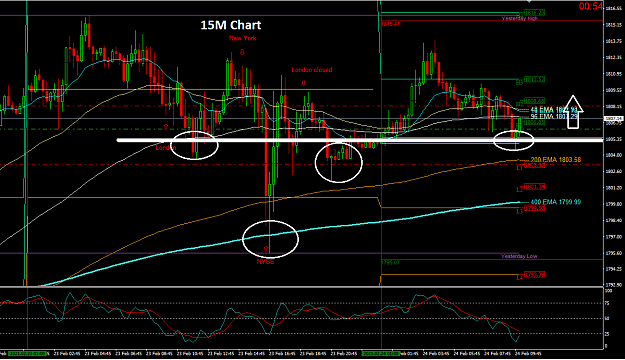Viewport: 625px width, 360px height.
Task: Click the red L3 pivot price tag
Action: 534,208
